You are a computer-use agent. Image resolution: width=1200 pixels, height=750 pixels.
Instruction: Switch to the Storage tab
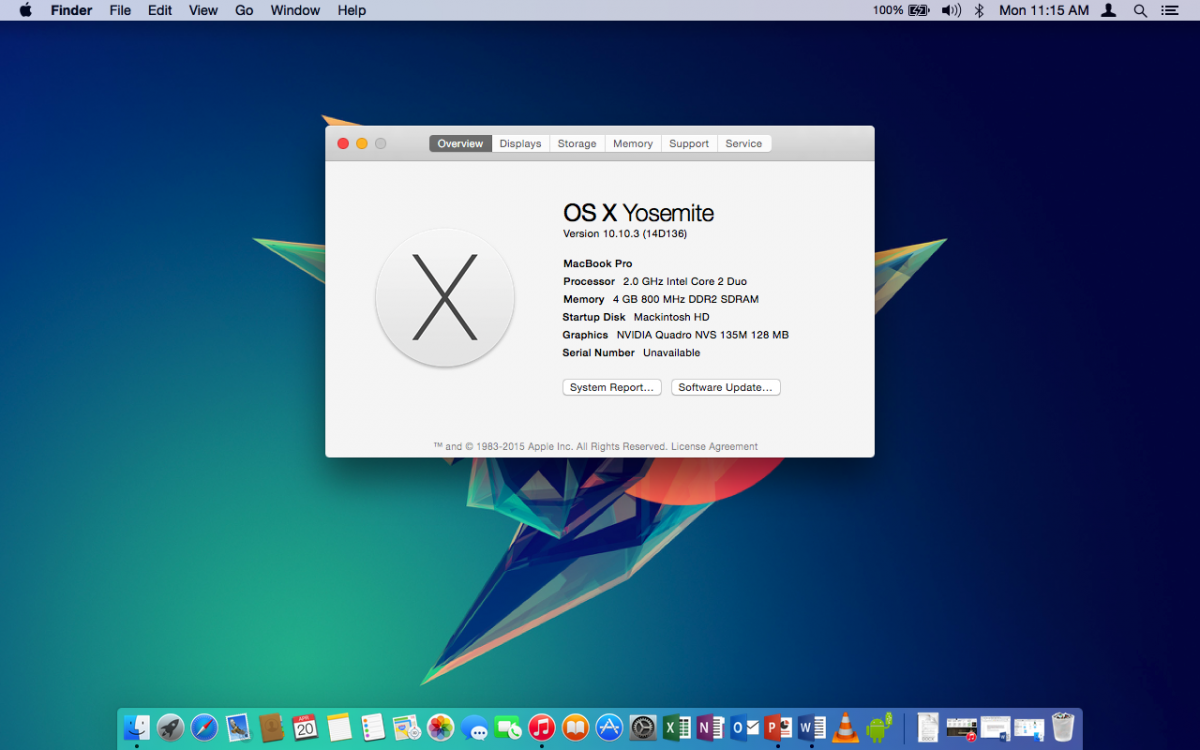pos(577,144)
